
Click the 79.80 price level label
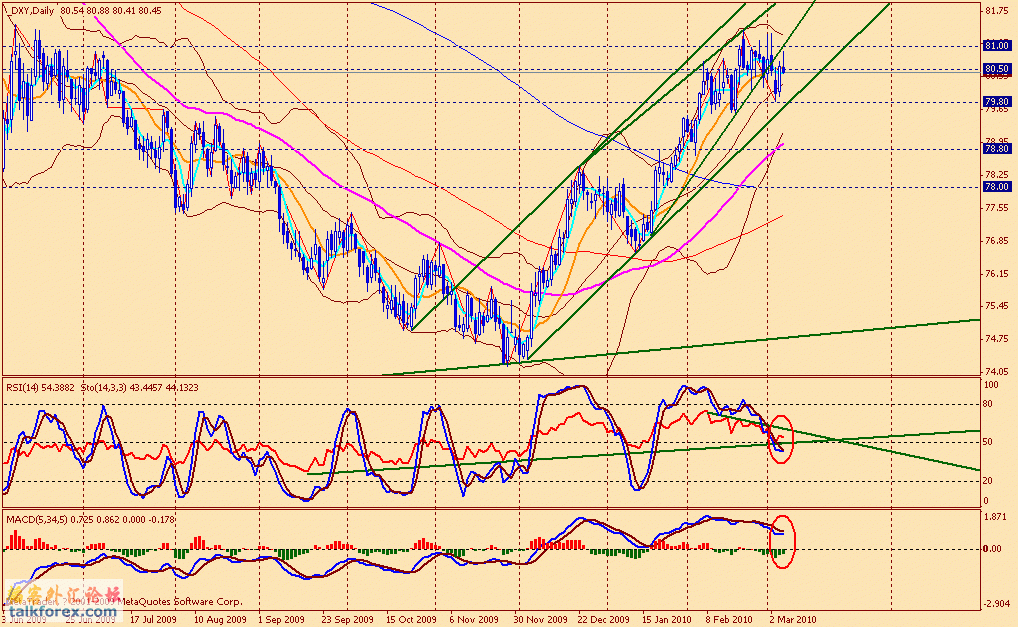coord(996,102)
